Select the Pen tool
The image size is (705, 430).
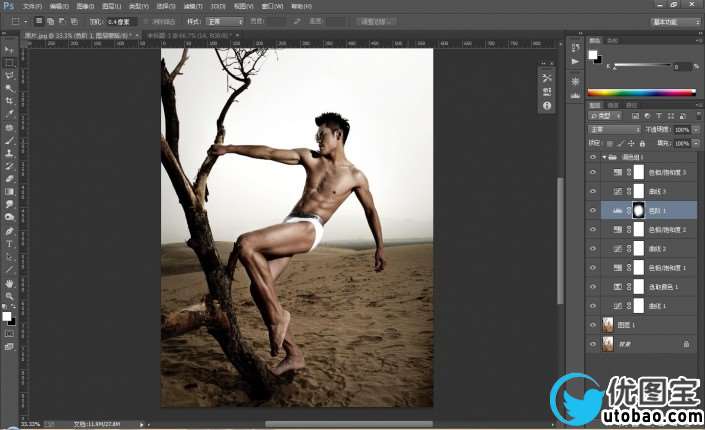pyautogui.click(x=9, y=231)
